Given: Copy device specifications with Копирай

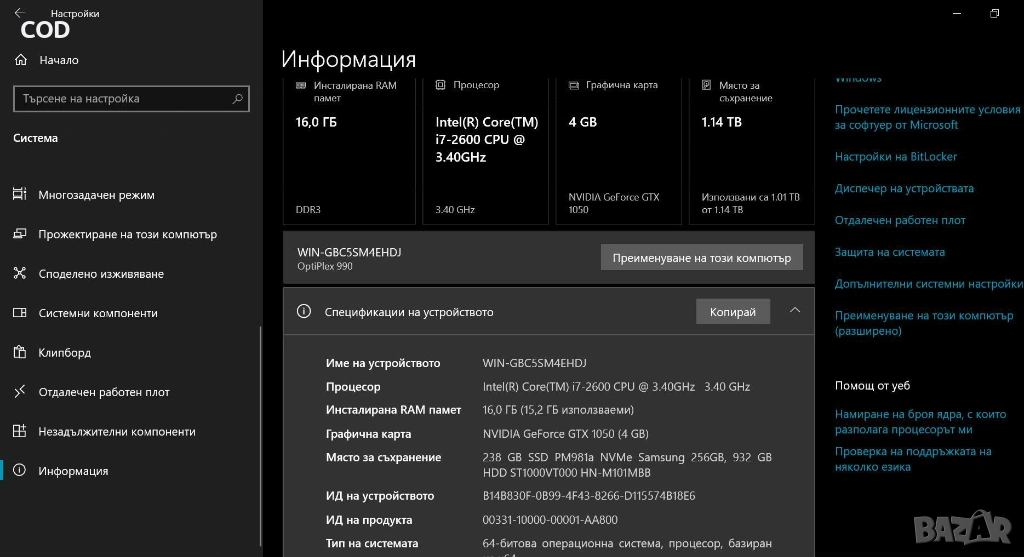Looking at the screenshot, I should (733, 312).
